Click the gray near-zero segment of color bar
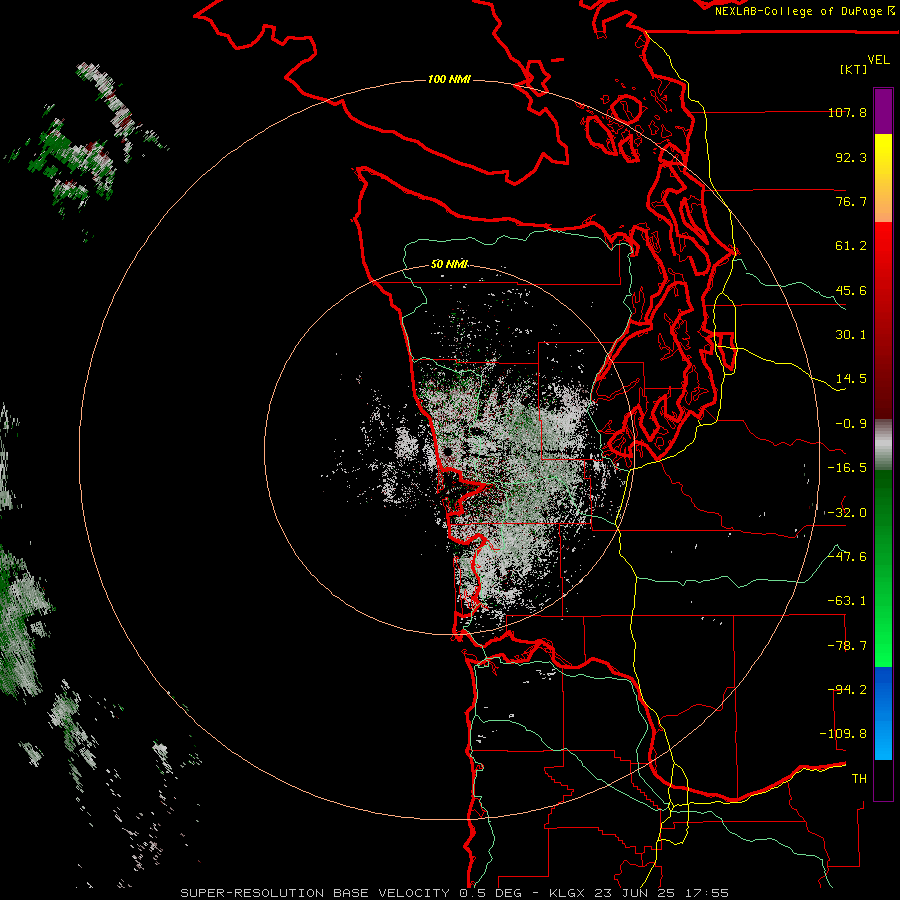The width and height of the screenshot is (900, 900). [883, 445]
